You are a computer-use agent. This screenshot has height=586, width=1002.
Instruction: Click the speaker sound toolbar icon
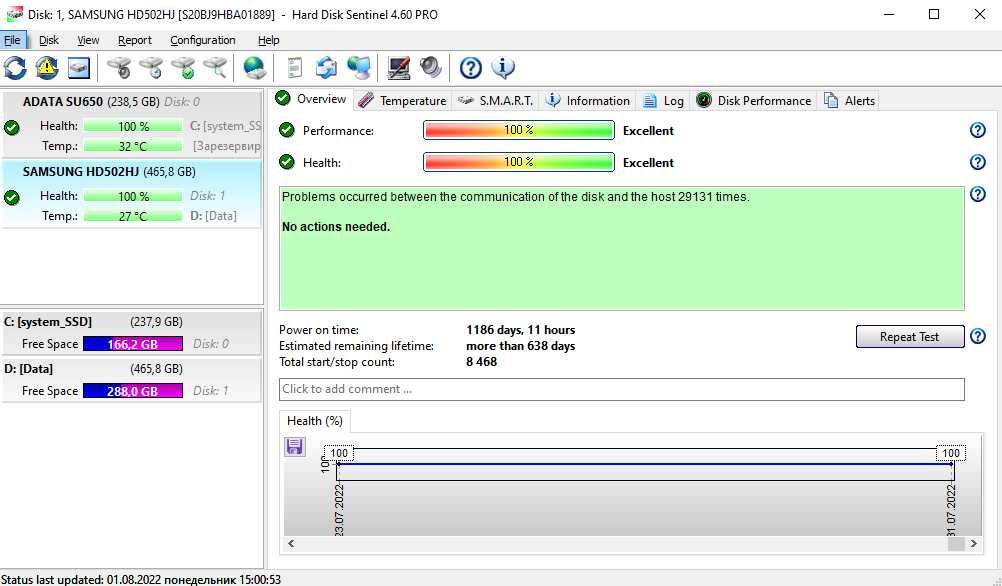[431, 68]
